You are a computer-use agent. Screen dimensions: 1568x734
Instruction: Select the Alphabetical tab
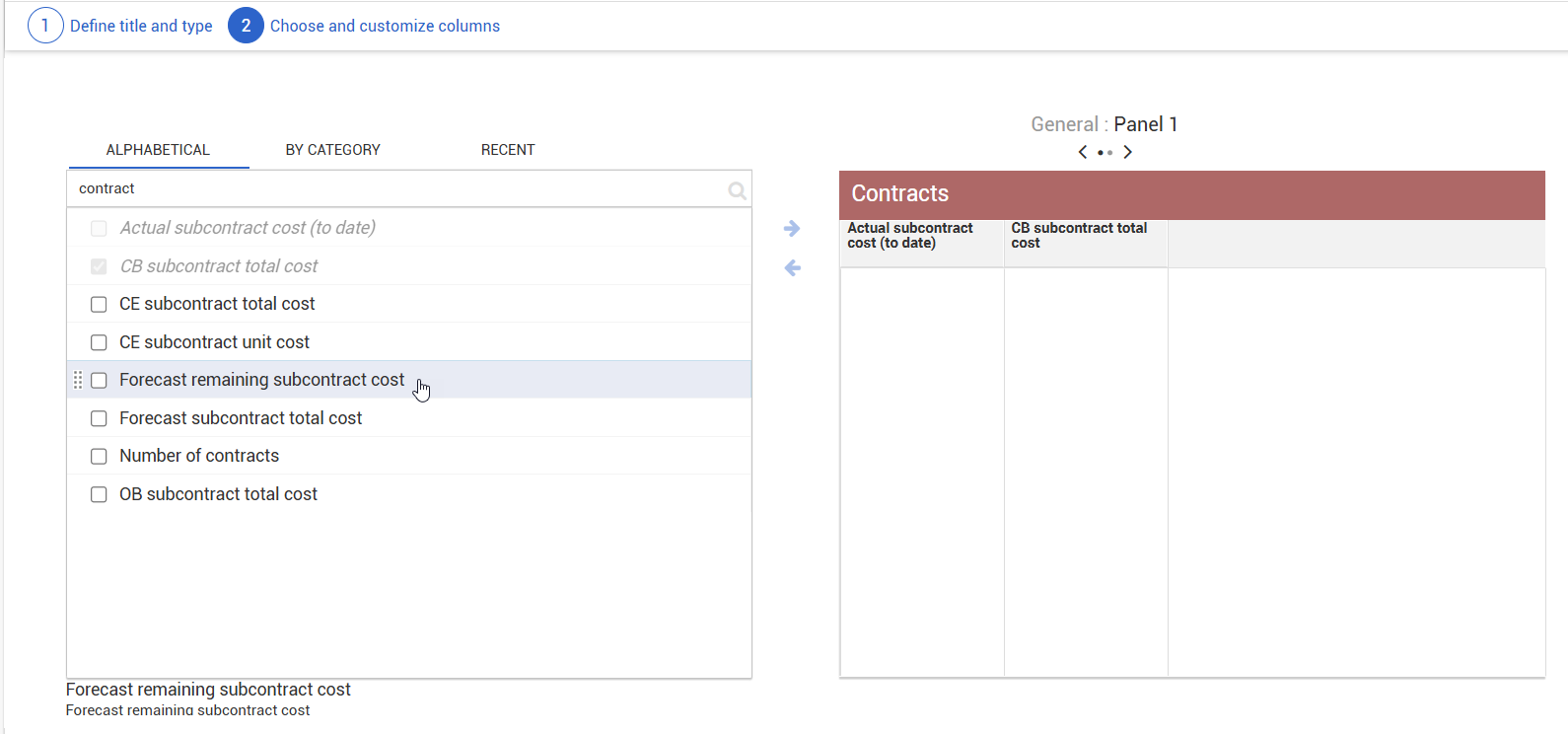(158, 150)
